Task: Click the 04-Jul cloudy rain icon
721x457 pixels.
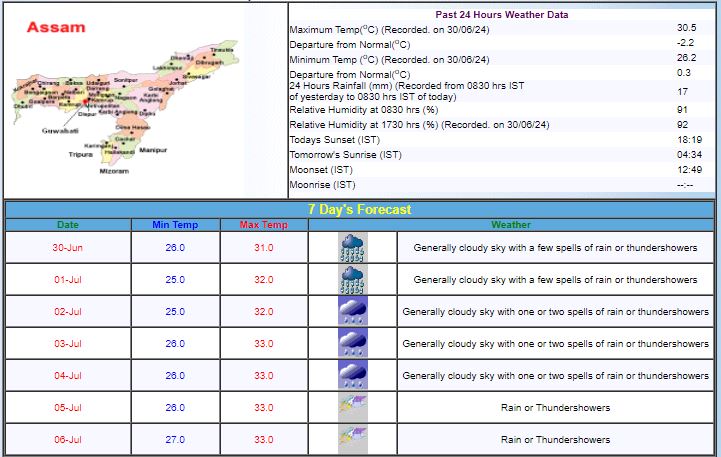Action: point(353,375)
